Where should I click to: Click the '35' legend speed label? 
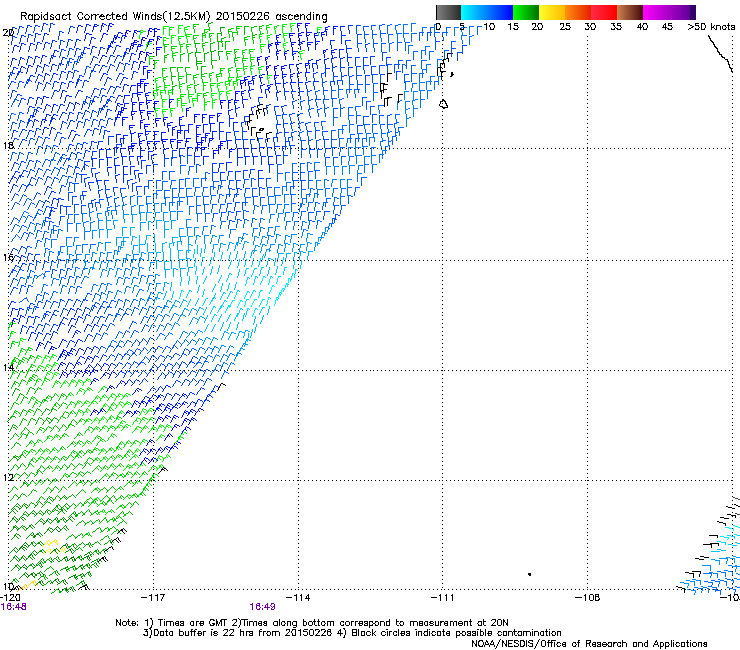(616, 27)
